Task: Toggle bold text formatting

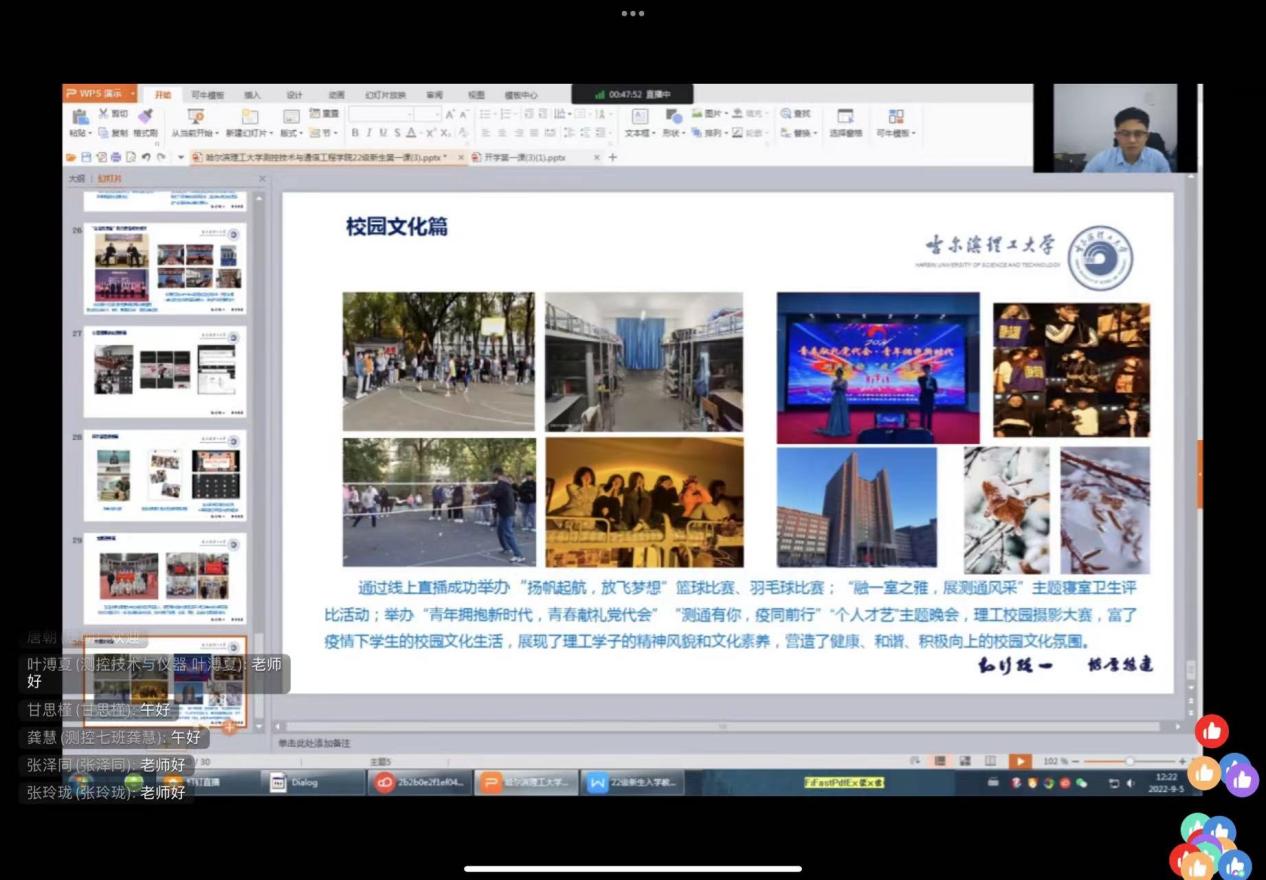Action: (355, 133)
